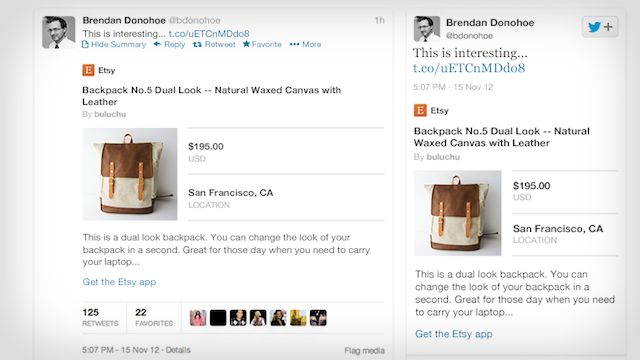Viewport: 640px width, 360px height.
Task: Open Brendan Donohoe's avatar in left tweet
Action: (x=59, y=32)
